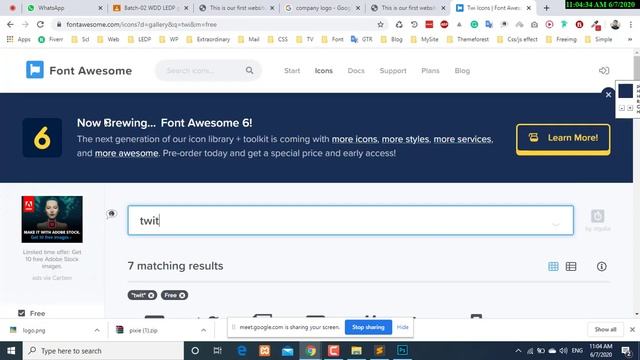The height and width of the screenshot is (360, 640).
Task: Open the info icon beside results
Action: [x=601, y=267]
